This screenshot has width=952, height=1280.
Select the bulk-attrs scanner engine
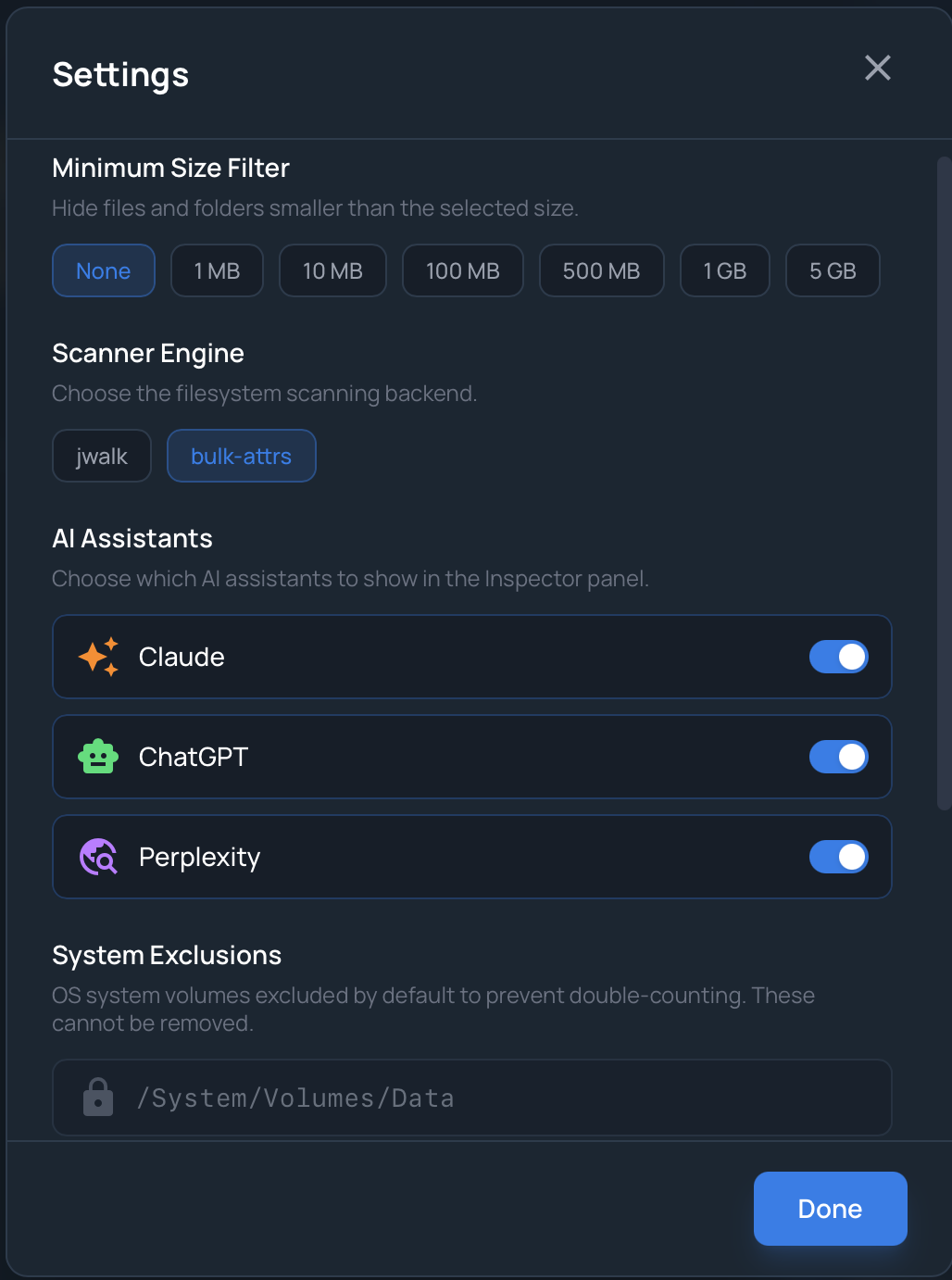pyautogui.click(x=241, y=456)
